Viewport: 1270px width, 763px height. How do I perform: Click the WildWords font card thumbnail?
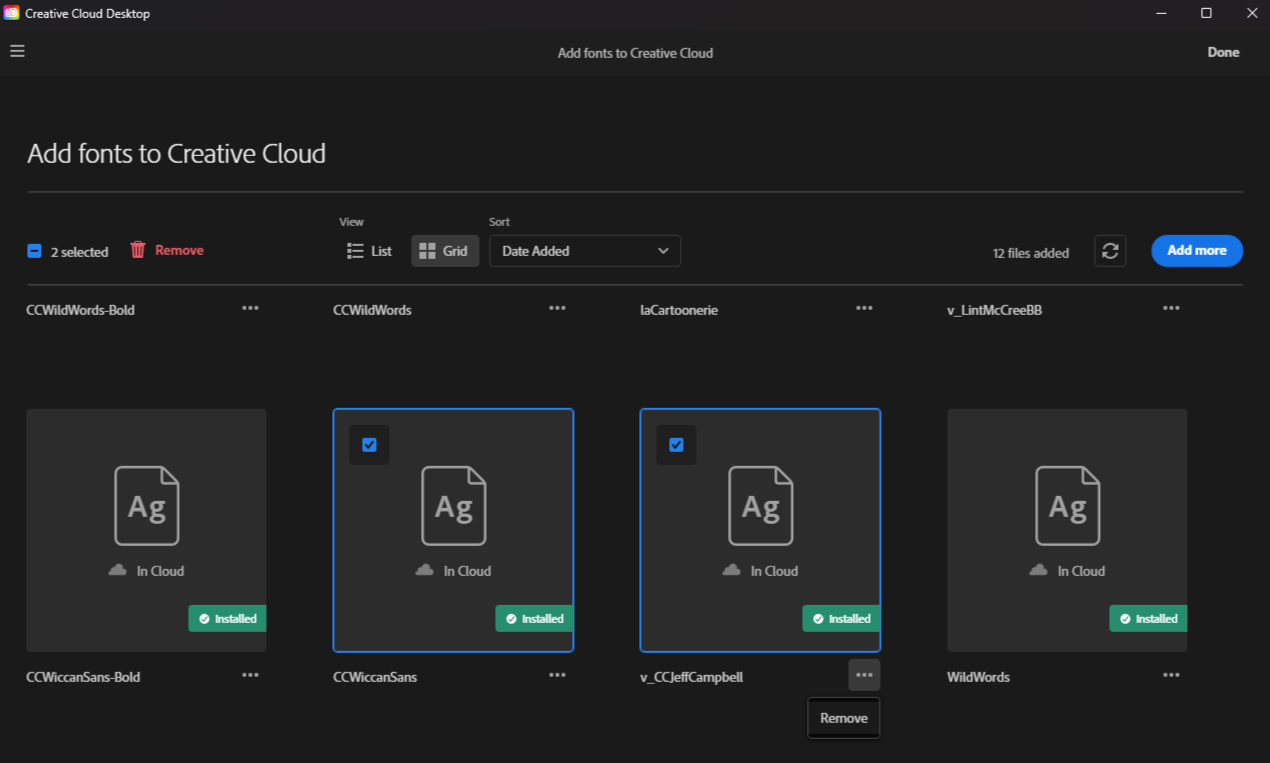(x=1067, y=530)
